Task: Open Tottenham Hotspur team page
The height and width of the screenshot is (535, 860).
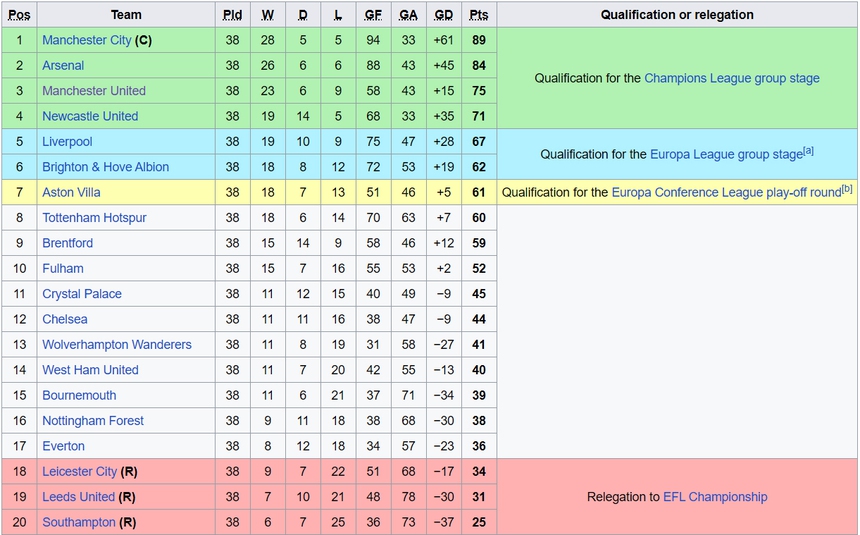Action: pyautogui.click(x=94, y=217)
